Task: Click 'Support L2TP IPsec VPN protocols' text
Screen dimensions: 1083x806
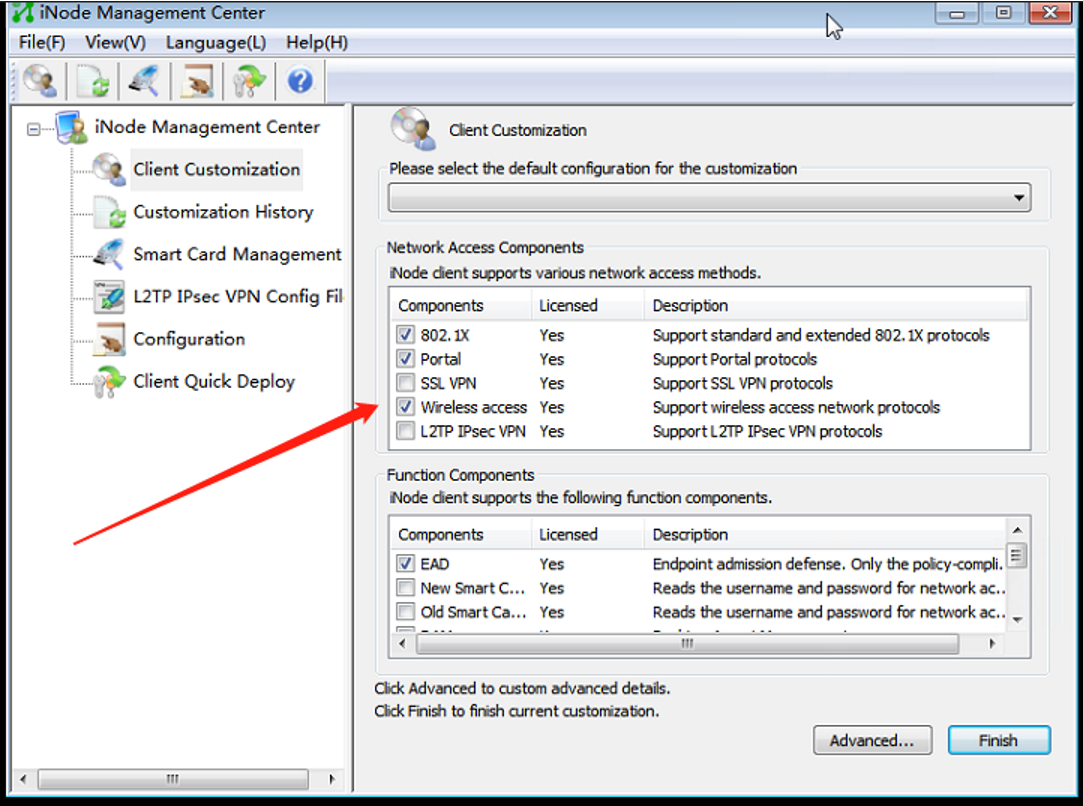Action: tap(767, 431)
